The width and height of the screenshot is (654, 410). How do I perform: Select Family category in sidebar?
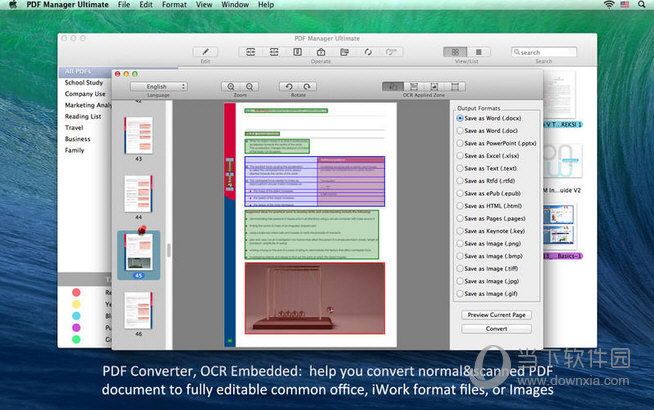(75, 150)
